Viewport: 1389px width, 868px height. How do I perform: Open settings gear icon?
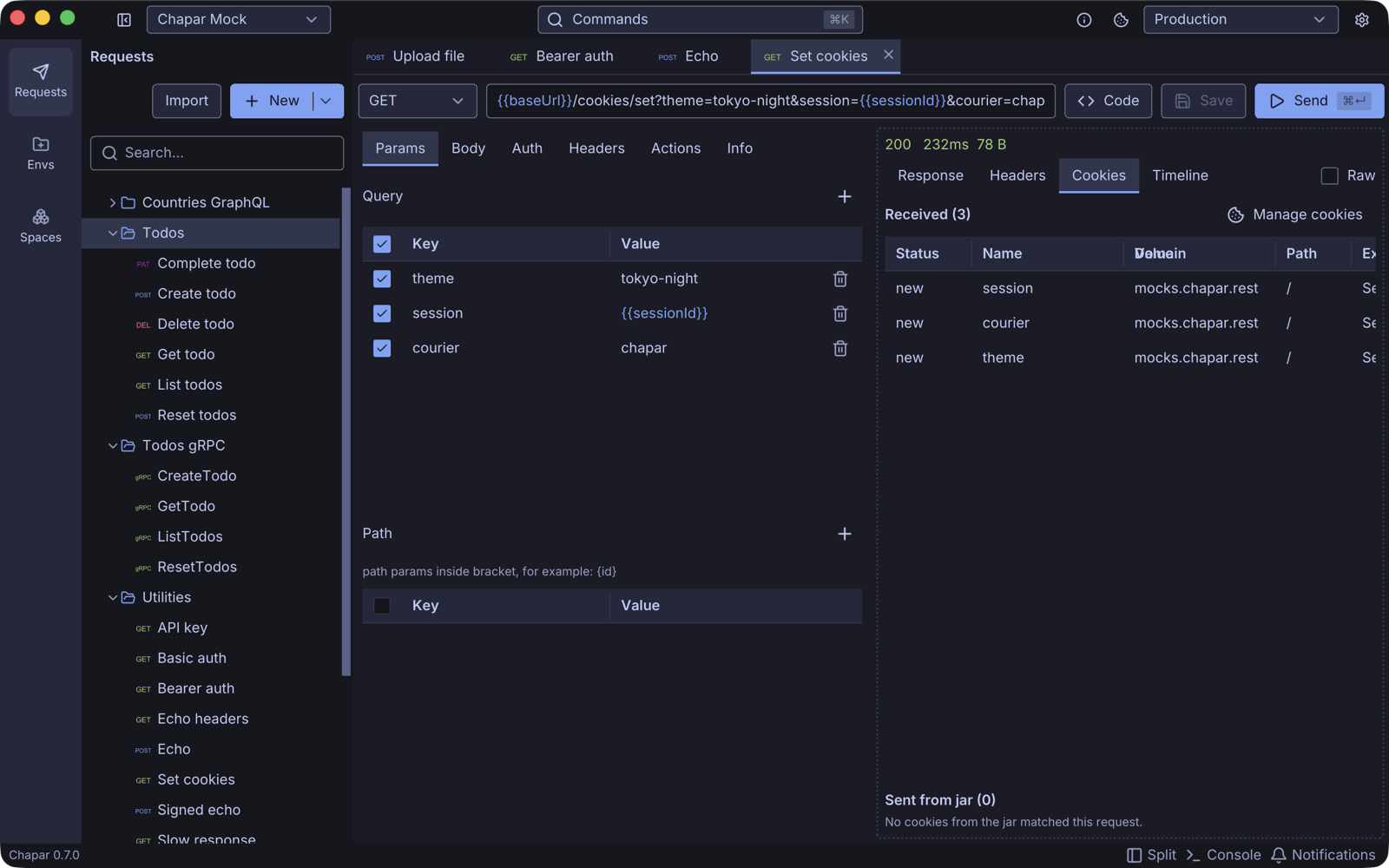coord(1361,19)
